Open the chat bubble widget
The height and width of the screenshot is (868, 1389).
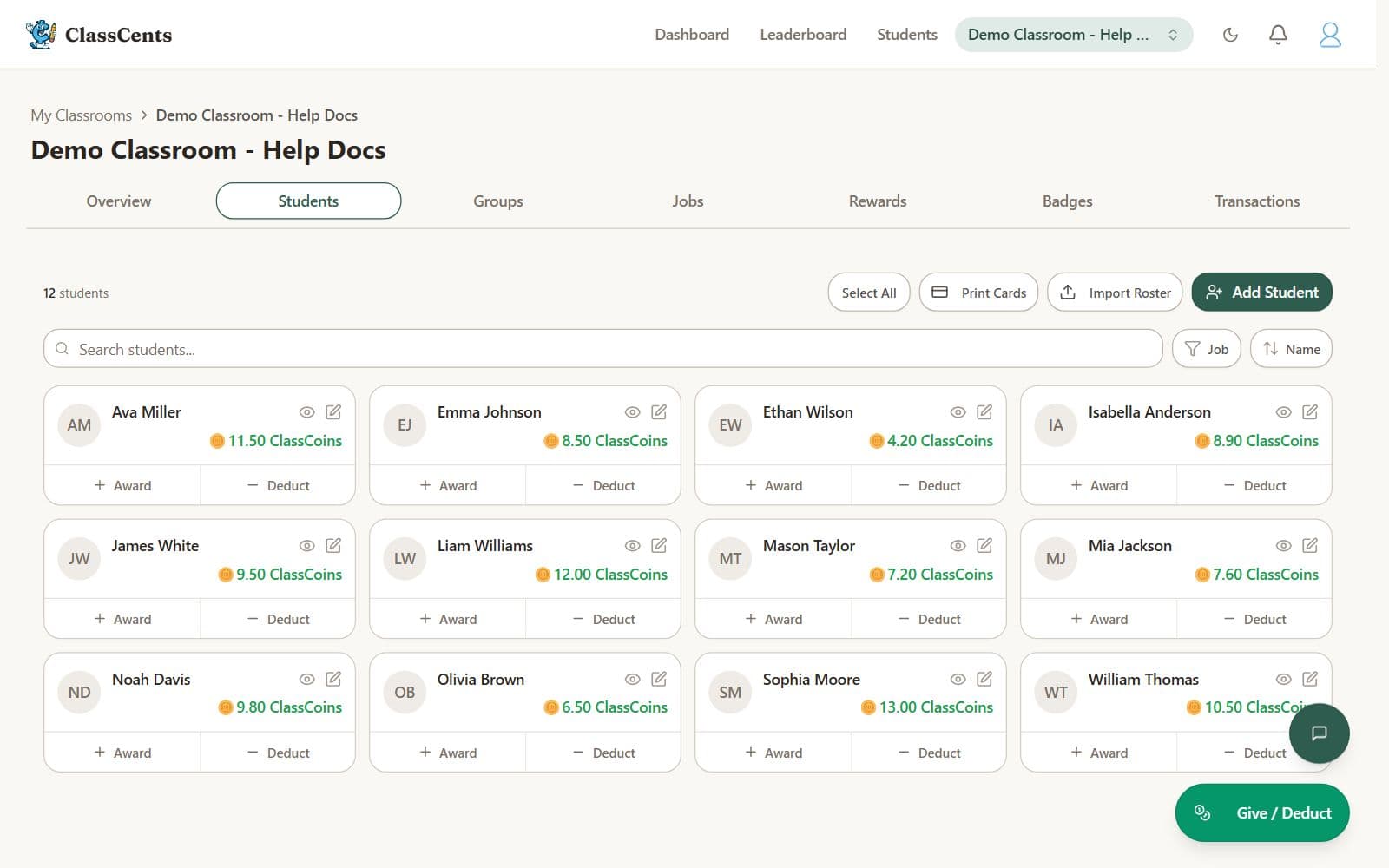(1319, 733)
